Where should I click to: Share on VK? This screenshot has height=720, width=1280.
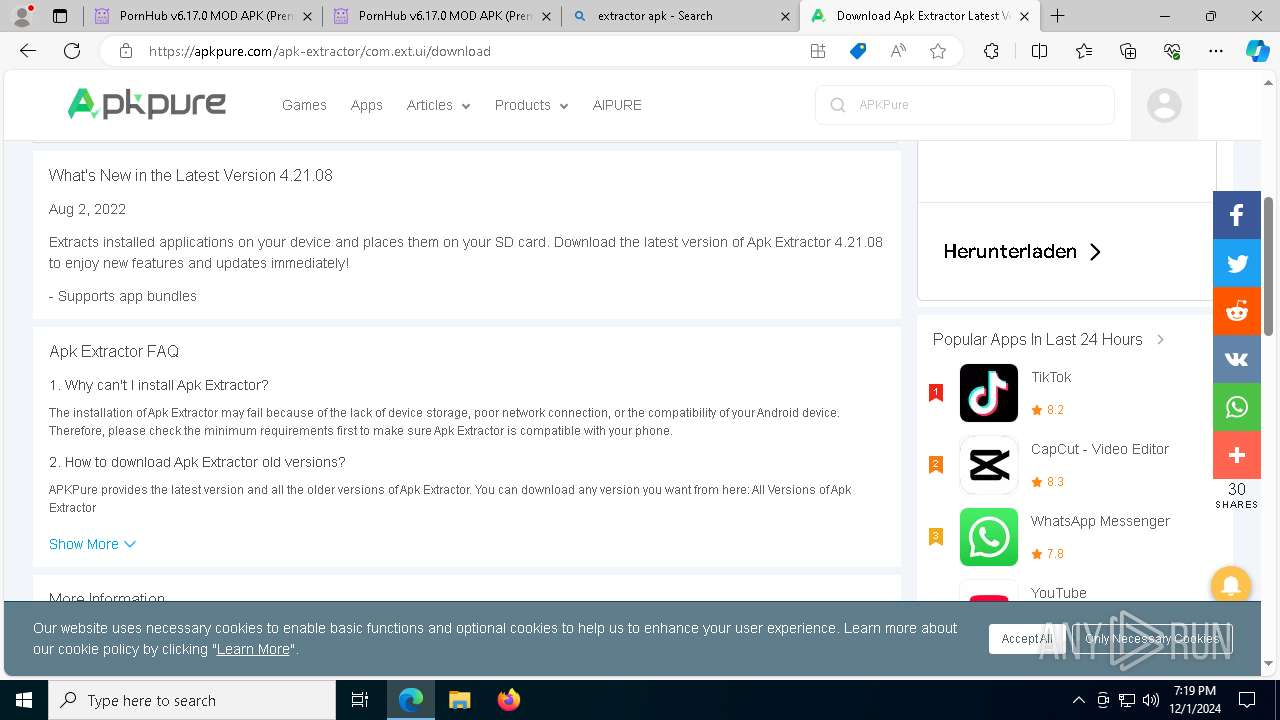pos(1237,359)
